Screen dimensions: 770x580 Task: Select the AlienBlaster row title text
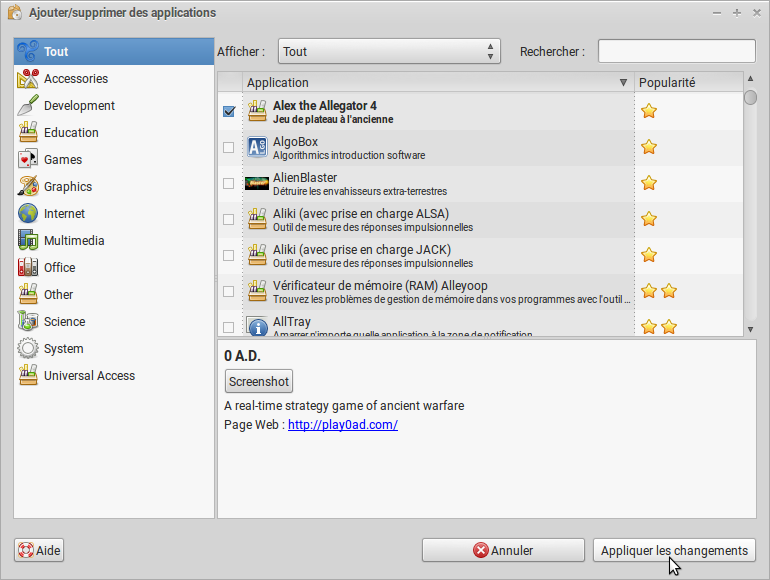305,178
